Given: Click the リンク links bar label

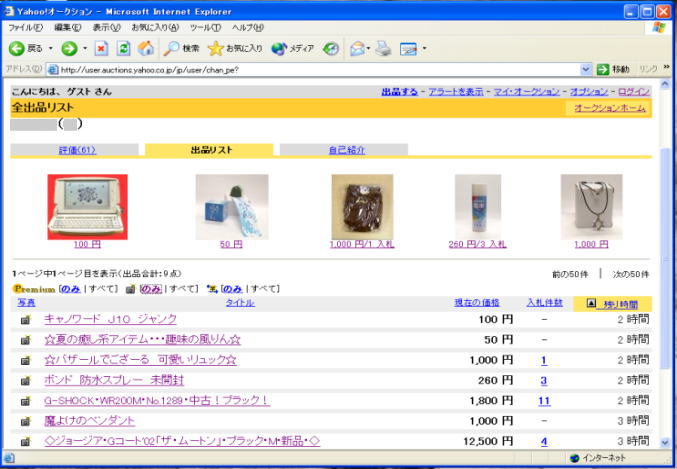Looking at the screenshot, I should click(648, 69).
